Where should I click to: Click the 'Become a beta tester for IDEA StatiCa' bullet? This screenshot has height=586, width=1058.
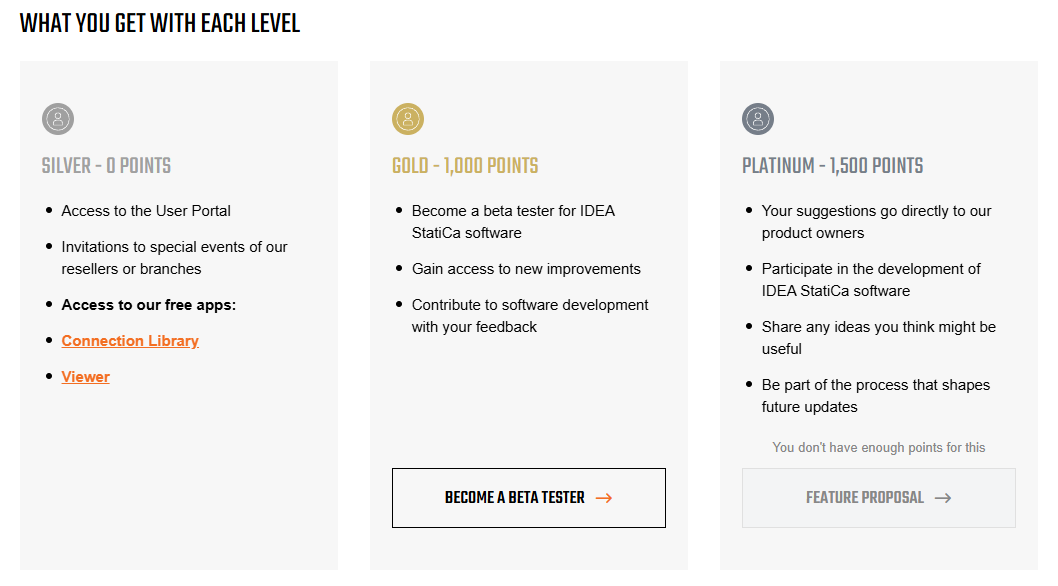[x=513, y=222]
